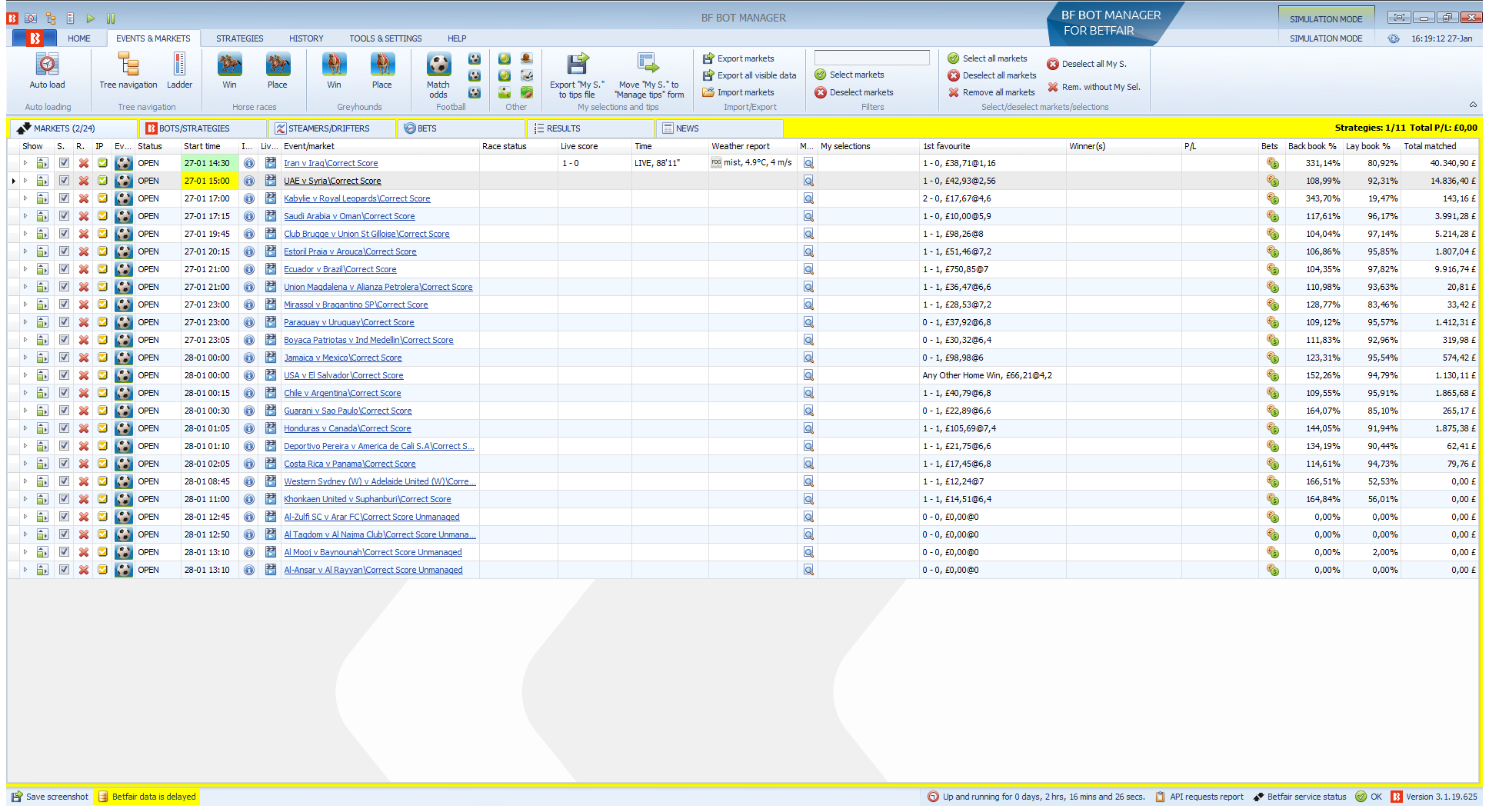
Task: Open the Auto load tool
Action: point(47,72)
